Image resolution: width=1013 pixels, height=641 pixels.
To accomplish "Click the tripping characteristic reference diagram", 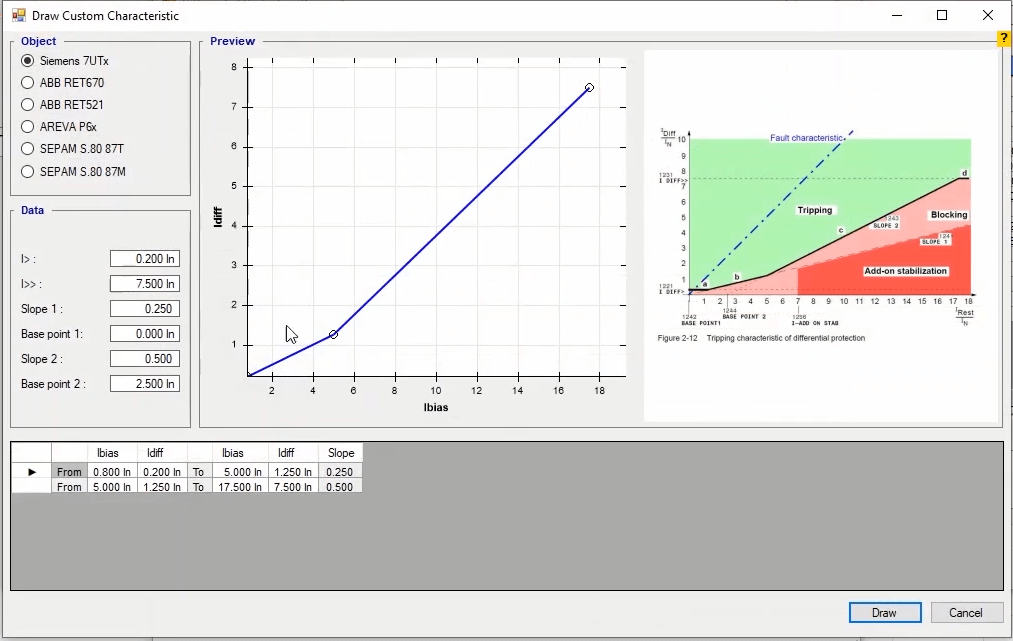I will coord(820,235).
